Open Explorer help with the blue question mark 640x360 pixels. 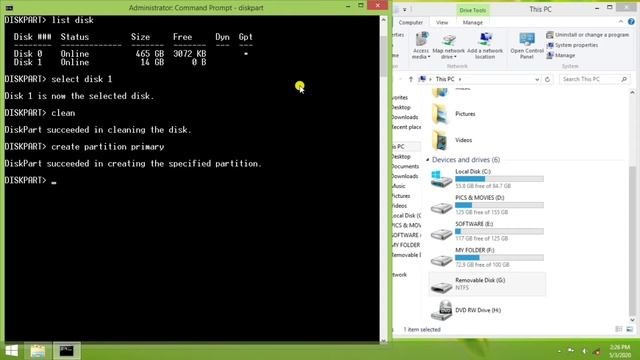pos(631,22)
